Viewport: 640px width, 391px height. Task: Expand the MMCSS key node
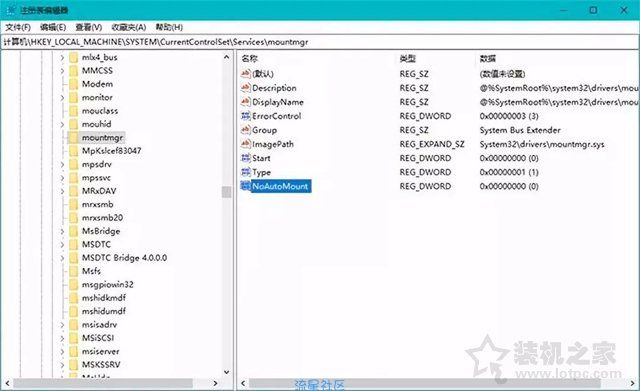(62, 71)
